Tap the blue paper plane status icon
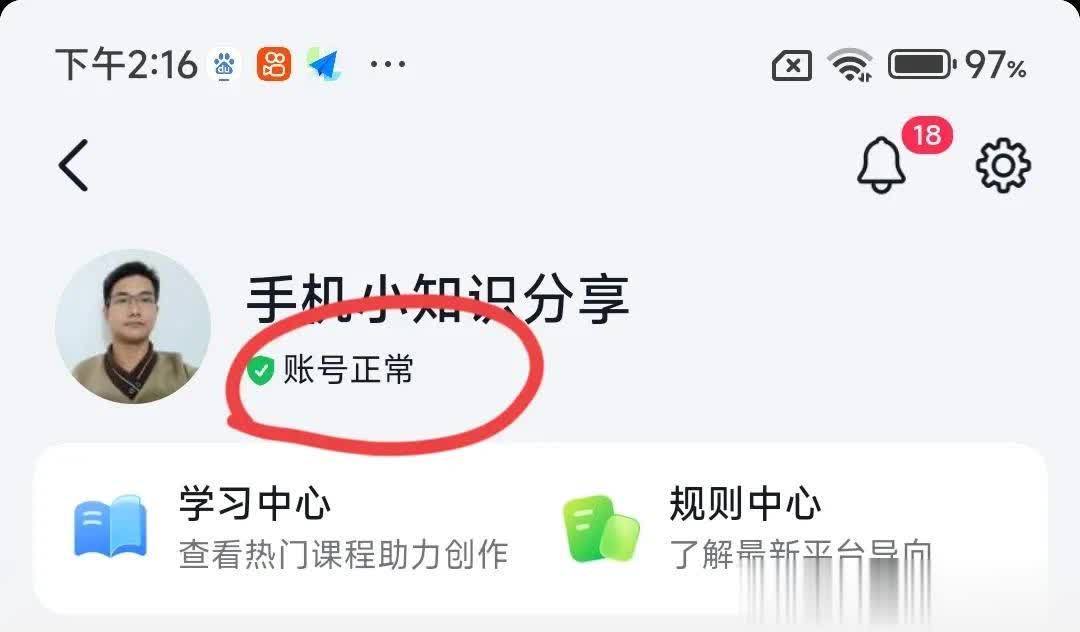1080x632 pixels. [323, 65]
